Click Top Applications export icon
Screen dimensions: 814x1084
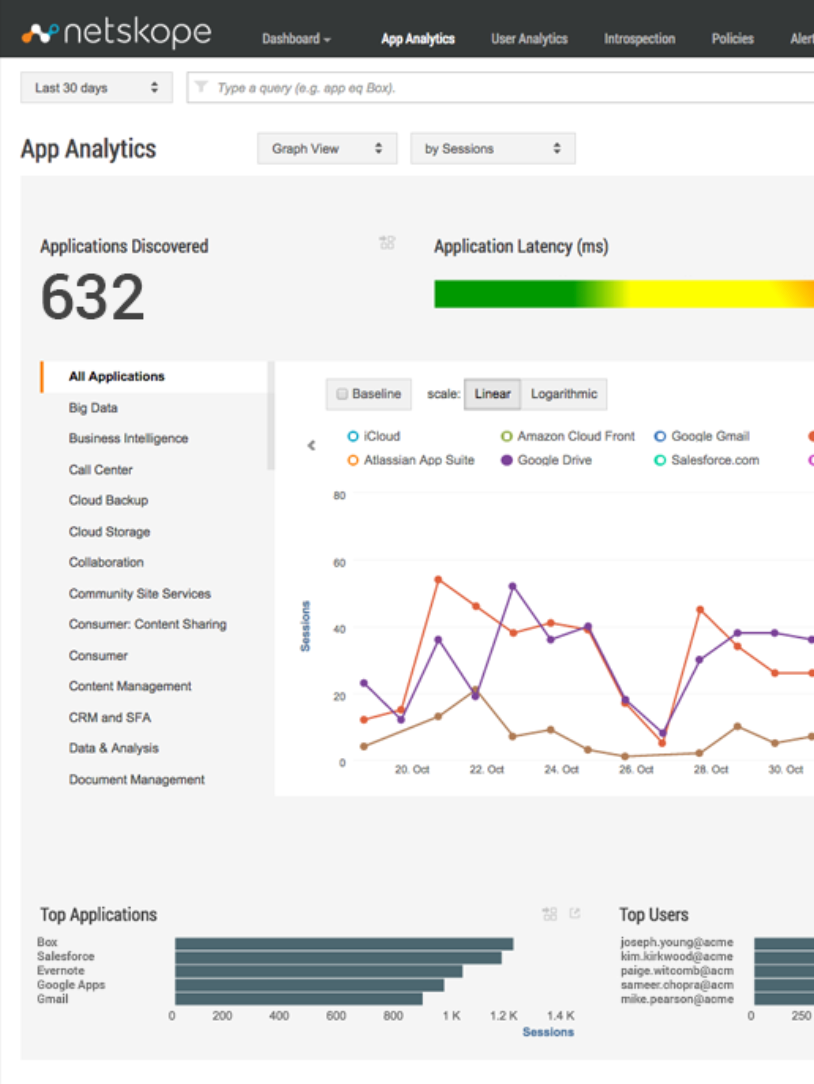[575, 913]
